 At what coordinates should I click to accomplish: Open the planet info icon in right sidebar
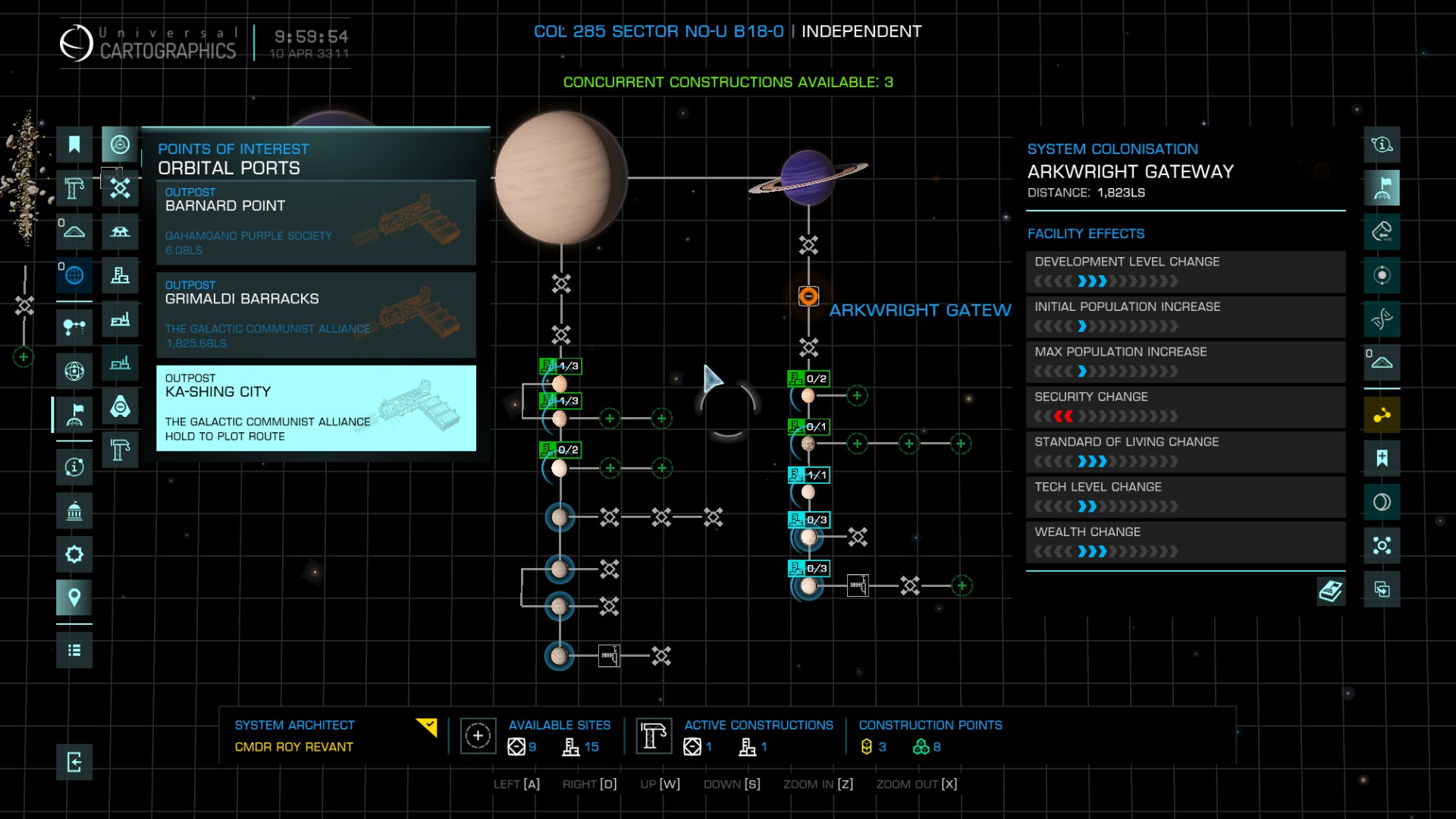pos(1382,144)
